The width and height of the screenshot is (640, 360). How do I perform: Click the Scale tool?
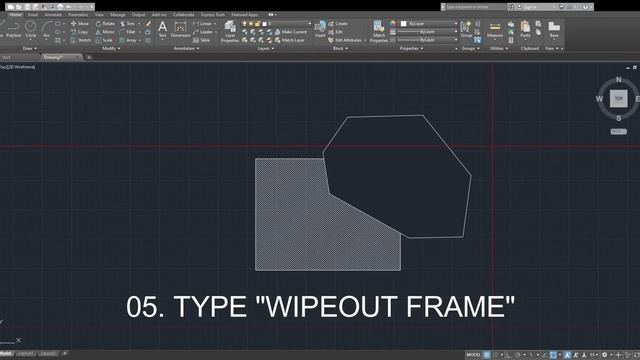coord(104,40)
